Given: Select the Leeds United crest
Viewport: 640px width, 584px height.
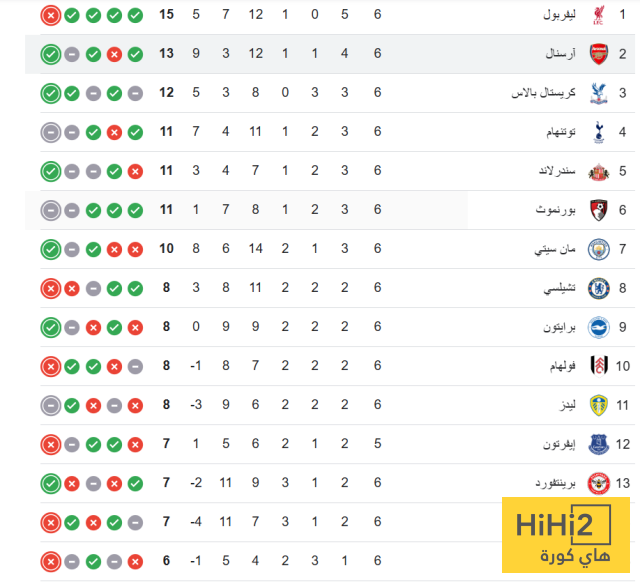Looking at the screenshot, I should [599, 405].
